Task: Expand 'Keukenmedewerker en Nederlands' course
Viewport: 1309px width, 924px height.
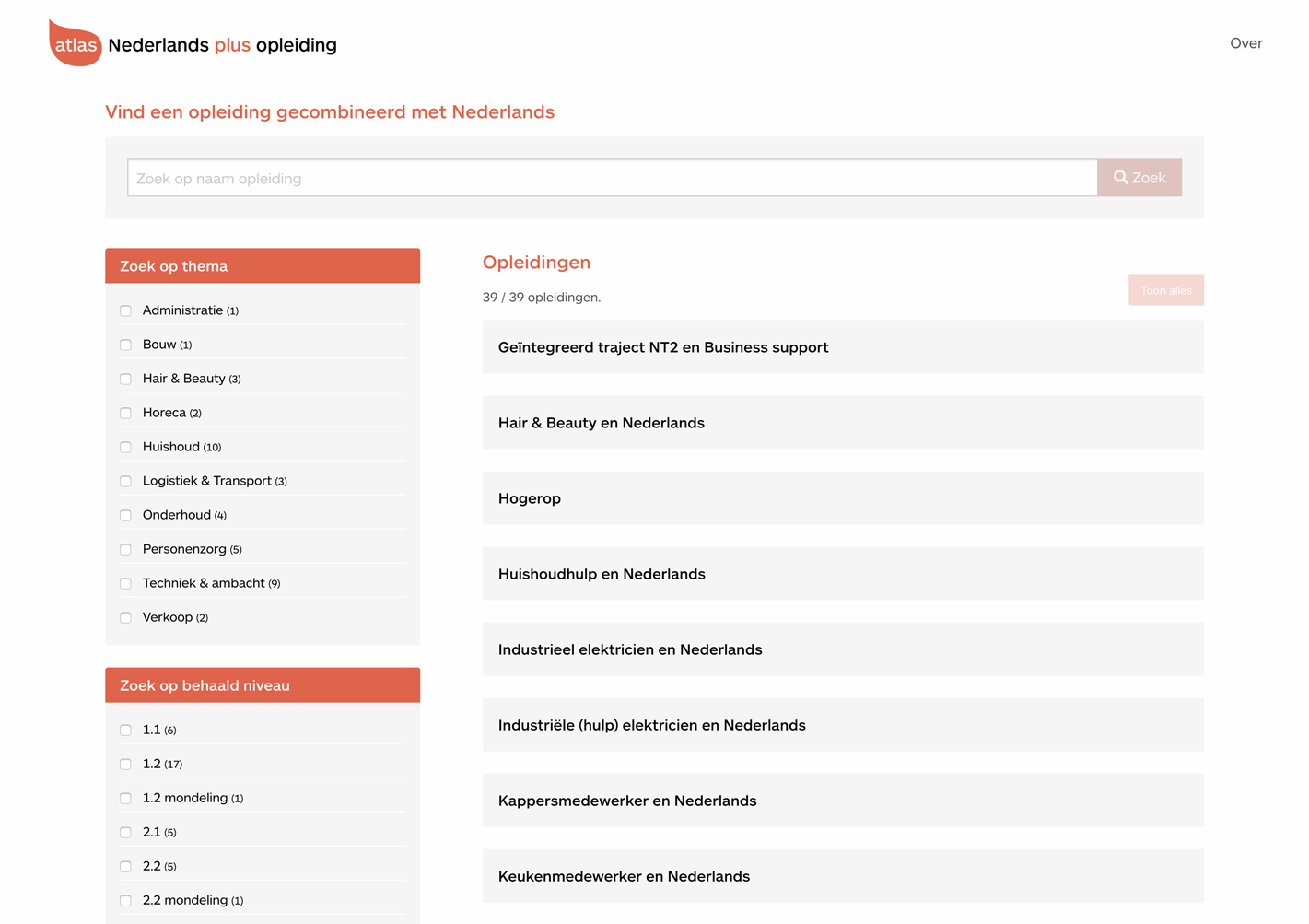Action: [843, 876]
